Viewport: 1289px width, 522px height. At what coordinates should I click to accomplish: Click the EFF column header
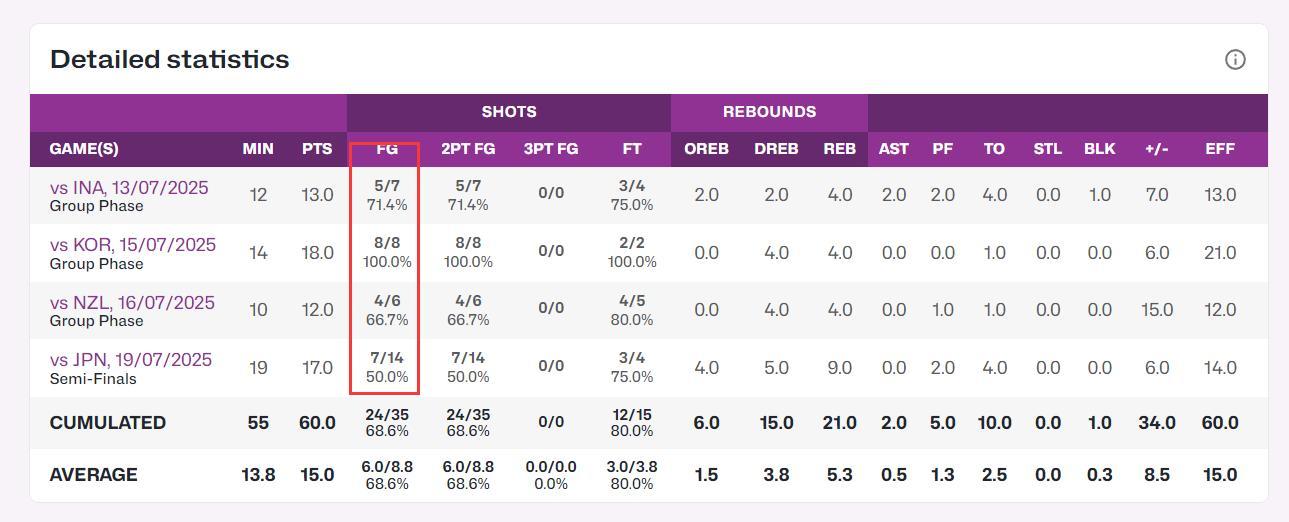1220,149
